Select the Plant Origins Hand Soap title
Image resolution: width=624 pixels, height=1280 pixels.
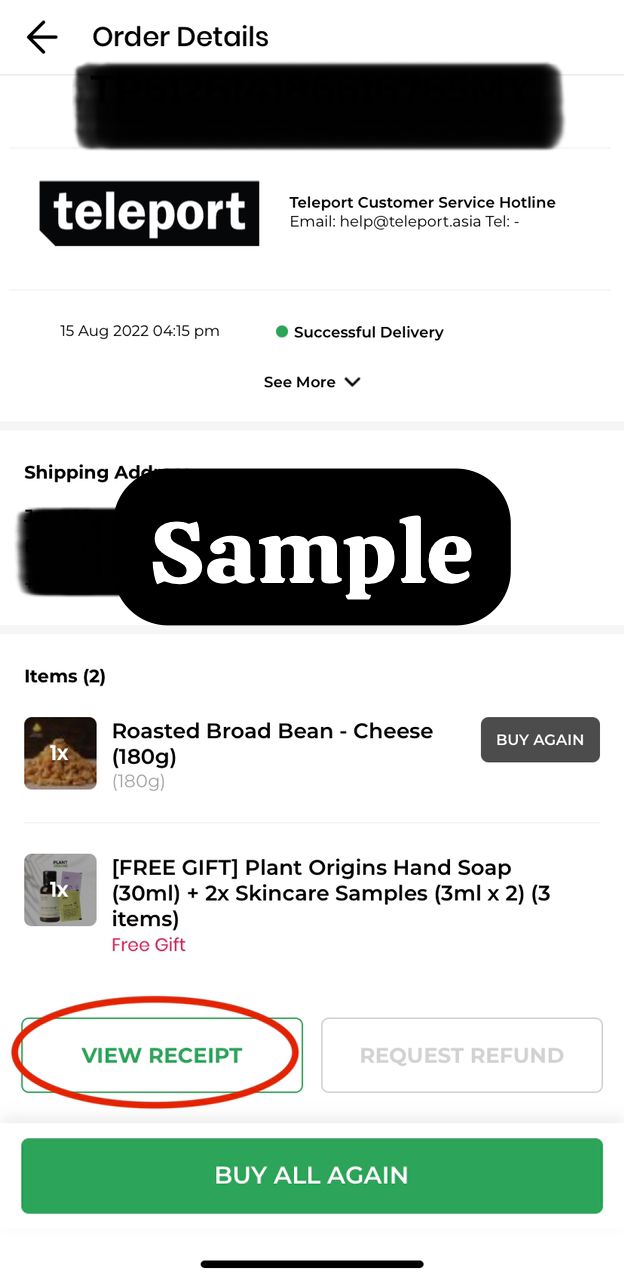point(330,892)
